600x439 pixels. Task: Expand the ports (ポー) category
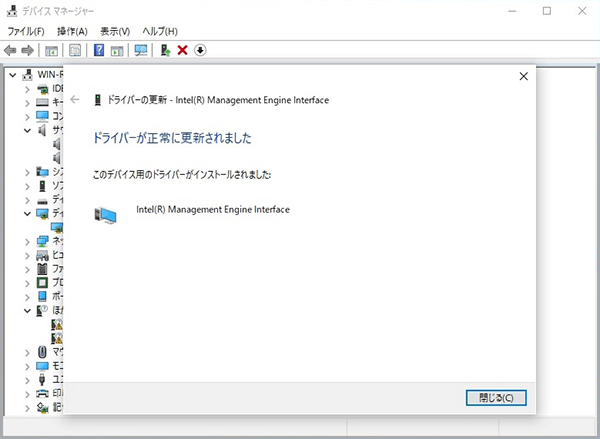pyautogui.click(x=27, y=297)
